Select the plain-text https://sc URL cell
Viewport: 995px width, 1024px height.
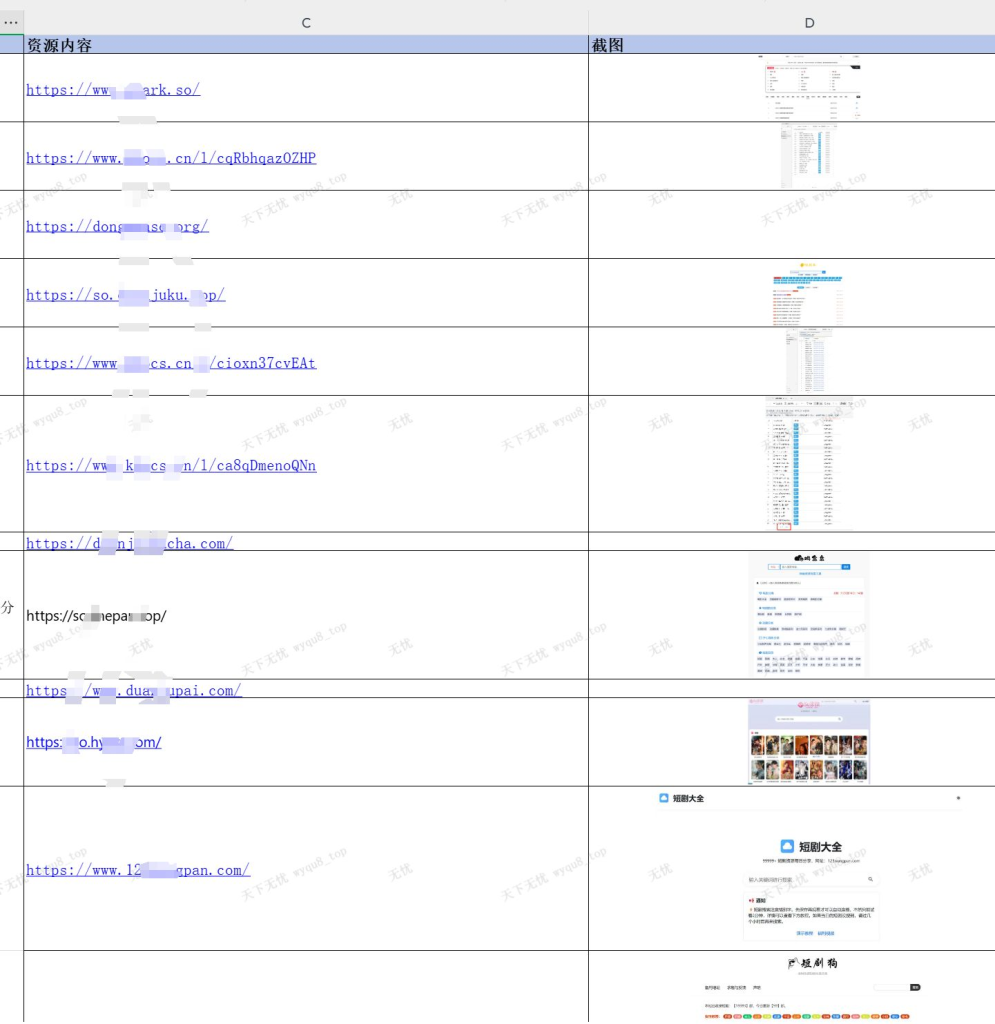96,616
